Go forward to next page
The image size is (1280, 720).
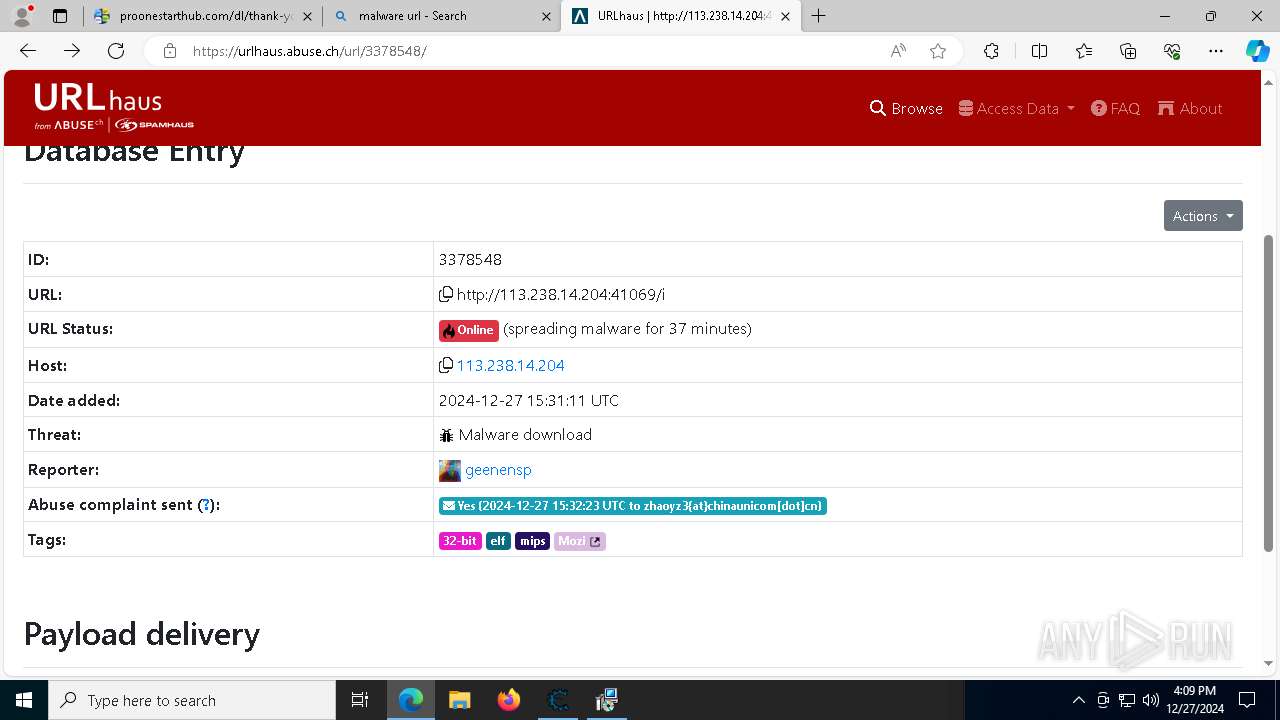coord(72,51)
